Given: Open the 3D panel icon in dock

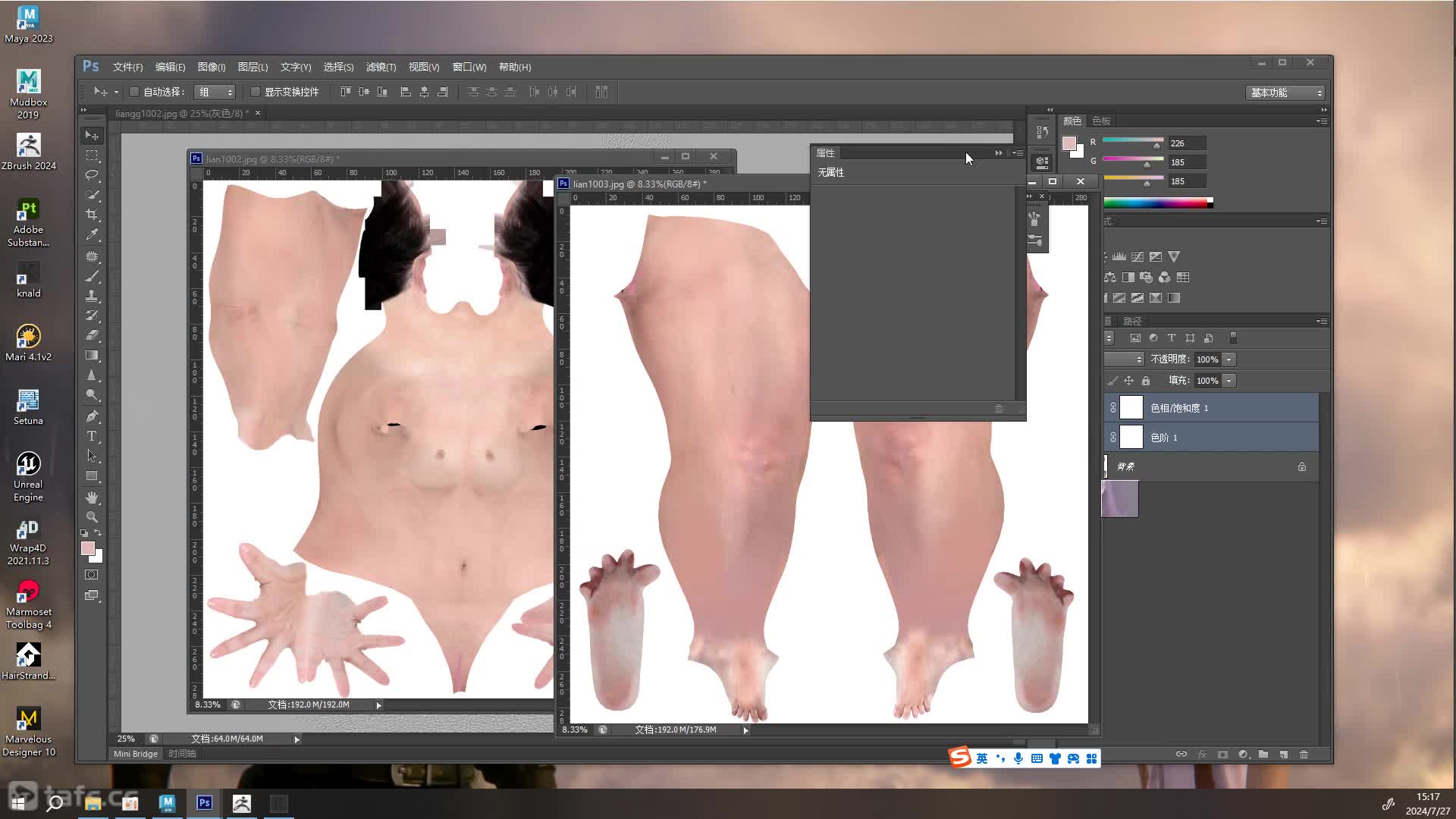Looking at the screenshot, I should point(1042,162).
